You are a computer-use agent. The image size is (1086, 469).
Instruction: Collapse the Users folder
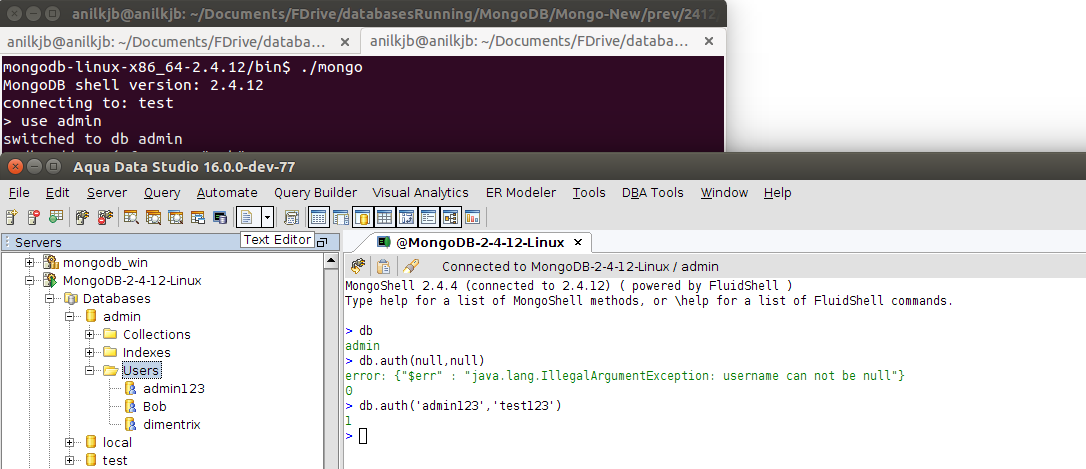90,371
